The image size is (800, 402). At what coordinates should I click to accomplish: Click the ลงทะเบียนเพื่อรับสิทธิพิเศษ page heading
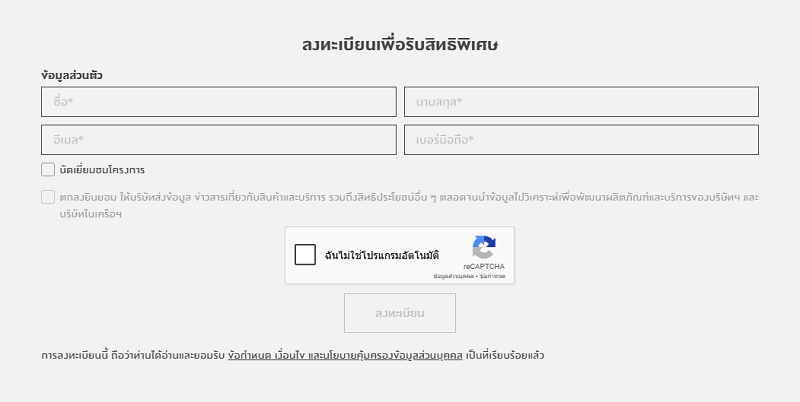coord(399,45)
